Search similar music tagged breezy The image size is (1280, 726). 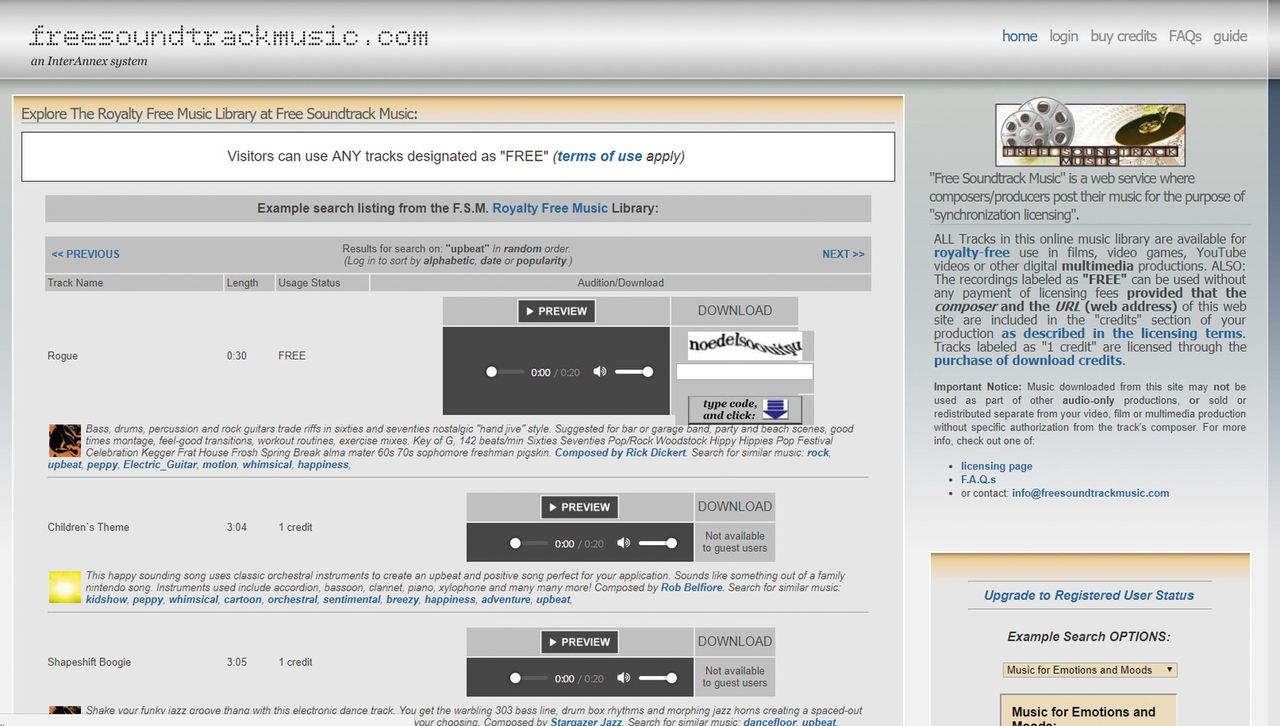pos(402,600)
